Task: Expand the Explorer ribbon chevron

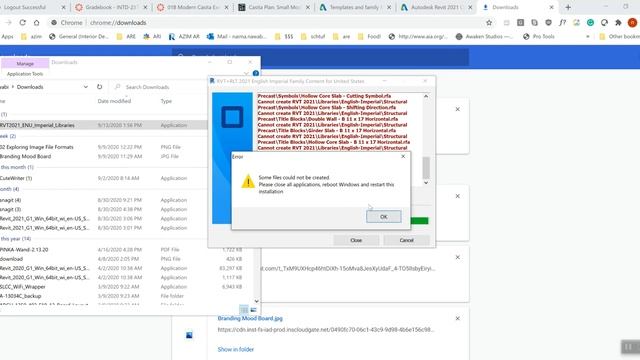Action: click(246, 74)
